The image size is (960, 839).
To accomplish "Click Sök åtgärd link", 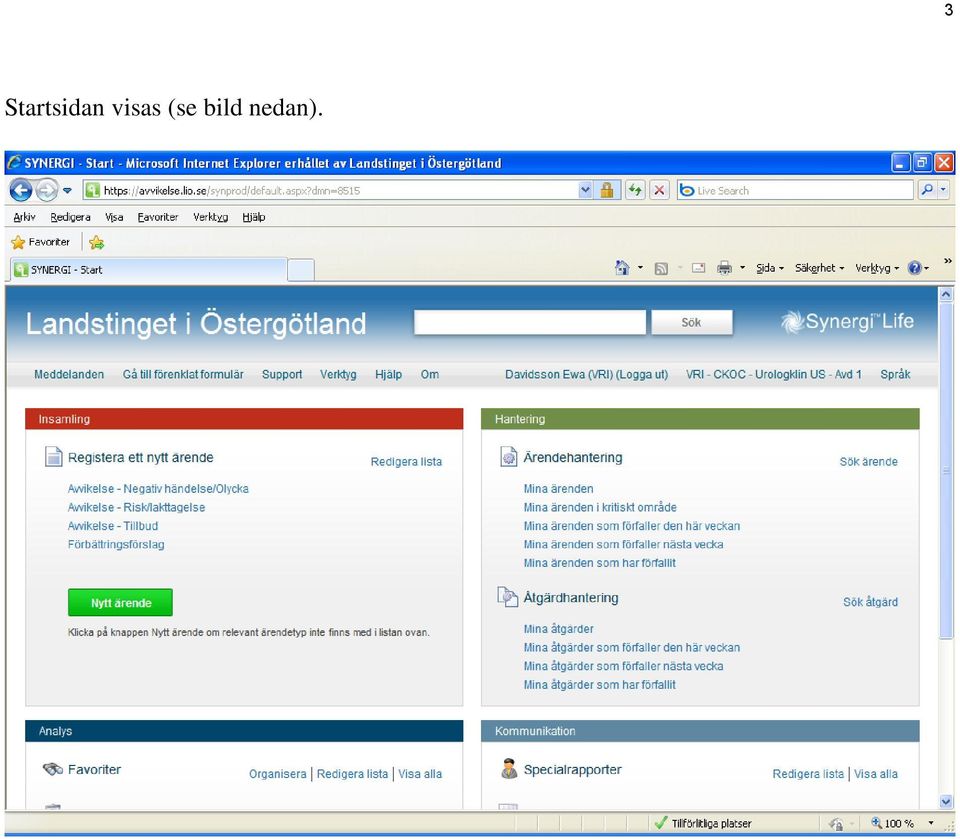I will (870, 602).
